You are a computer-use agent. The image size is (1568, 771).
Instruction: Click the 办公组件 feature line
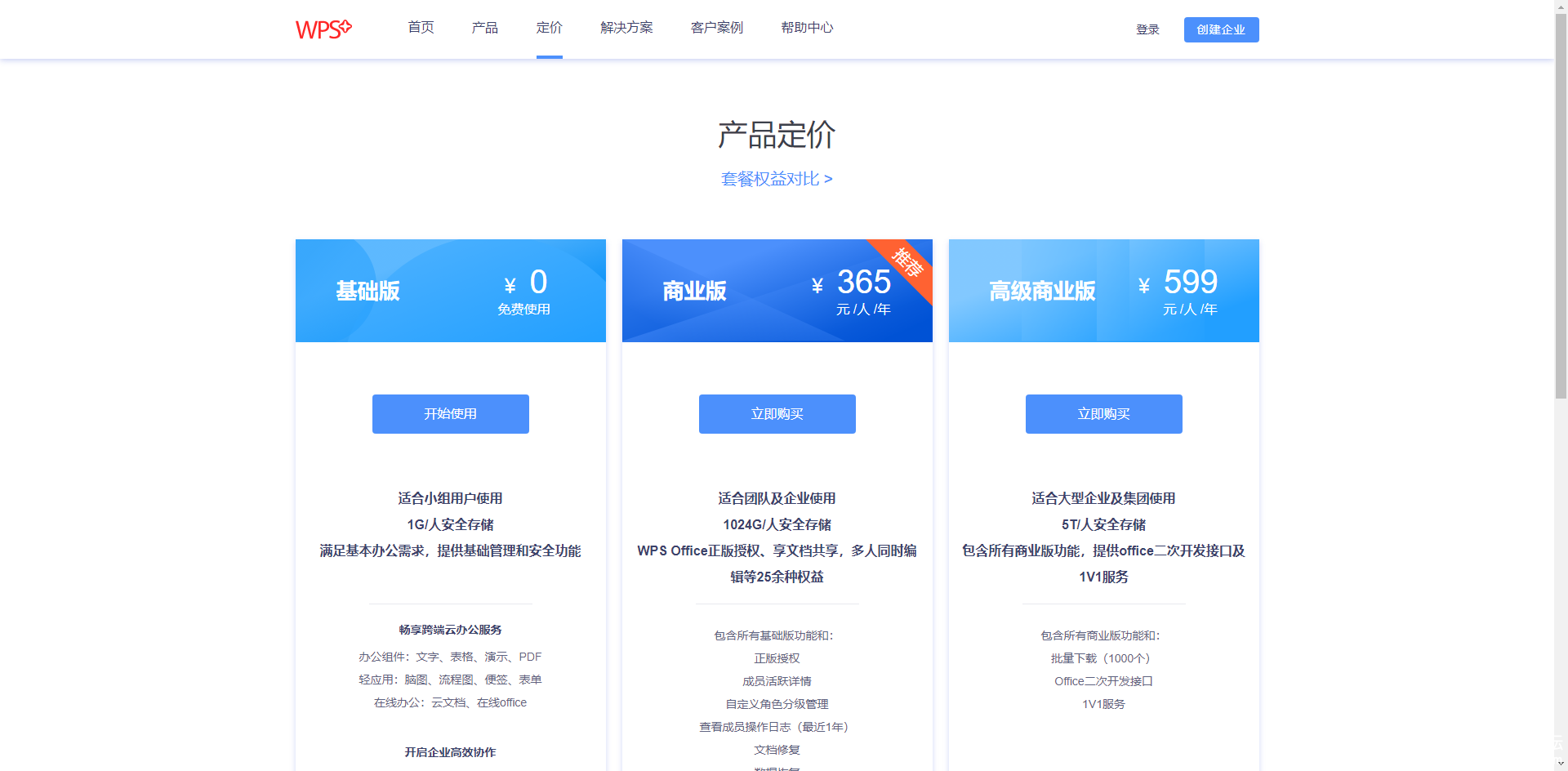451,657
